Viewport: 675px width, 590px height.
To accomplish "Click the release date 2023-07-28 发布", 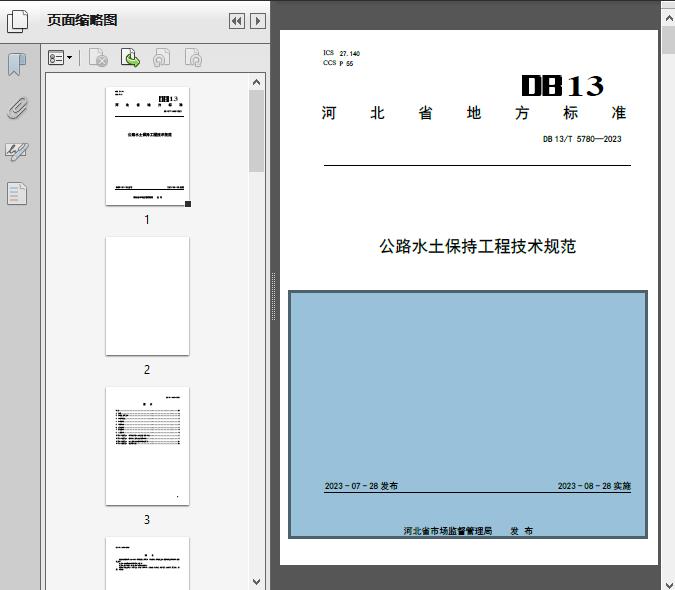I will (x=361, y=486).
